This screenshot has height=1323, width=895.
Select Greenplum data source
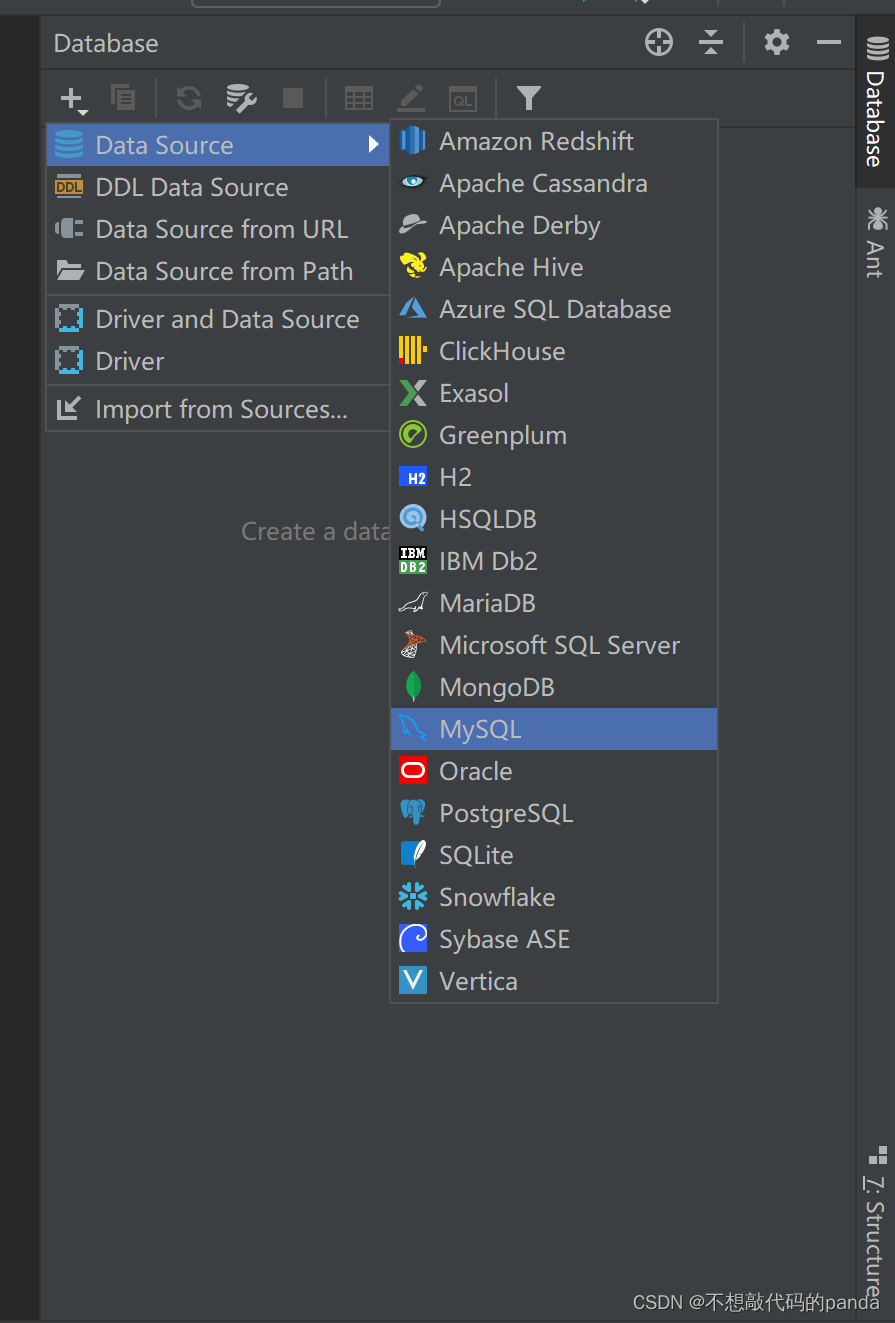point(554,435)
